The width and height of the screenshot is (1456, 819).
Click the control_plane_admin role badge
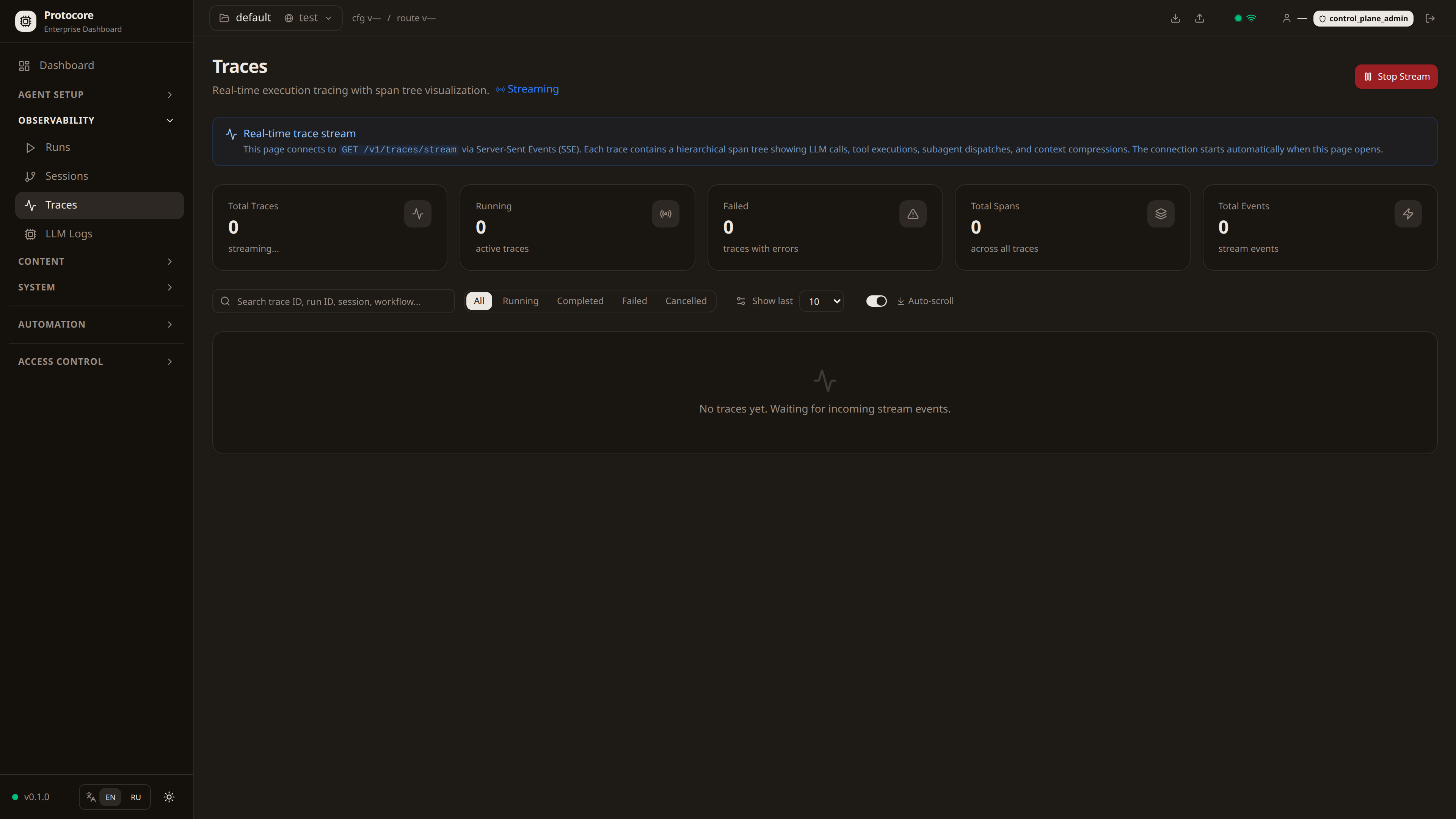1363,18
